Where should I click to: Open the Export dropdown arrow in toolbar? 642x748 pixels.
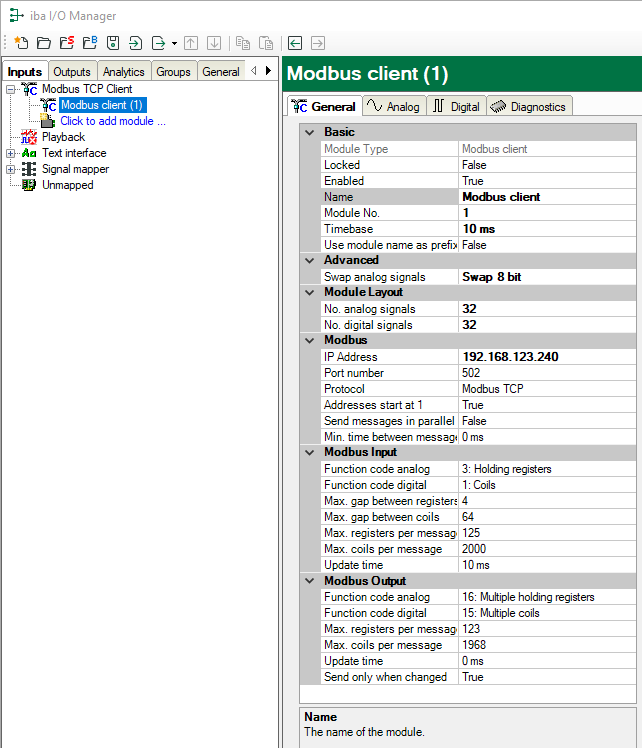pyautogui.click(x=174, y=43)
